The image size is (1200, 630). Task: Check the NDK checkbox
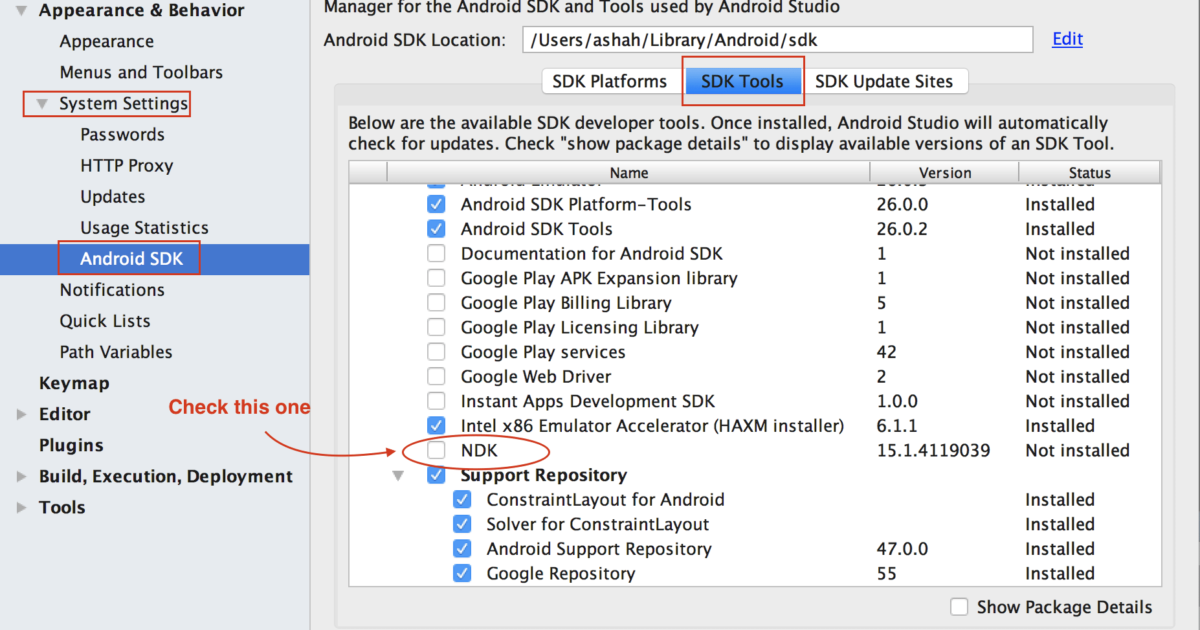(436, 451)
